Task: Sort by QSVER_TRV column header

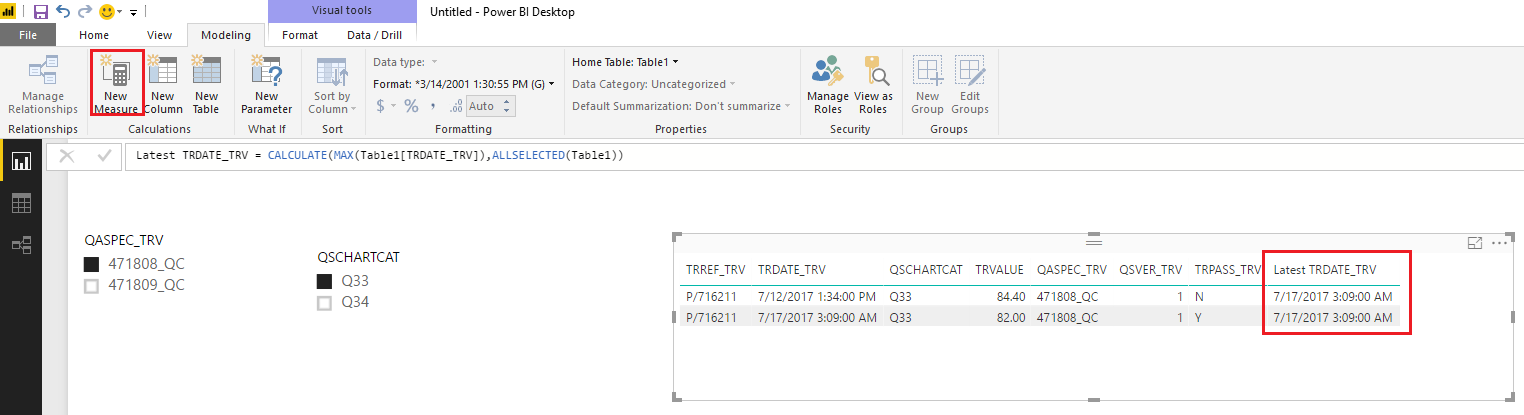Action: point(1151,270)
